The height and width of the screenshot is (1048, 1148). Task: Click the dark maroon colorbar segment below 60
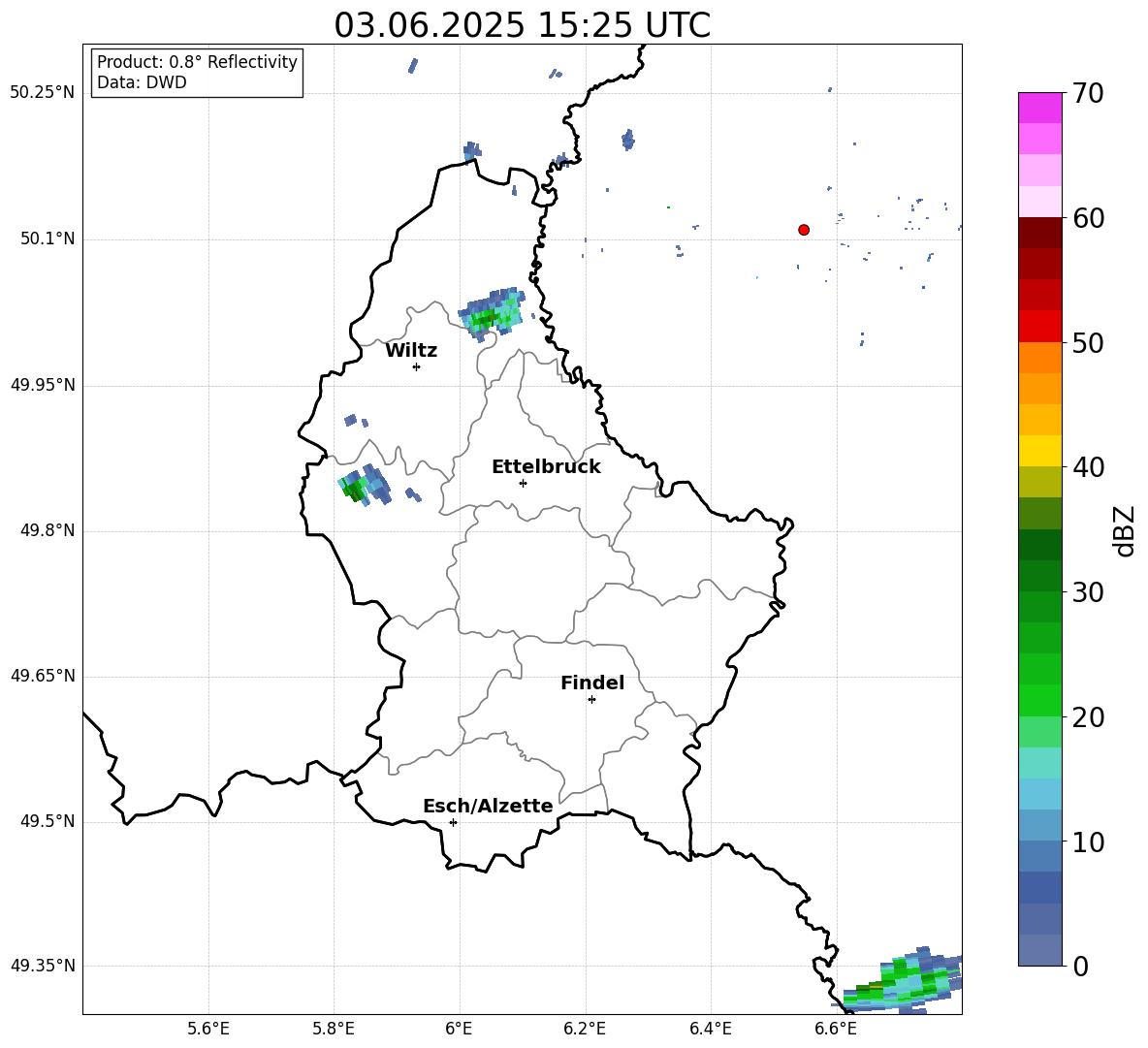pos(1039,233)
